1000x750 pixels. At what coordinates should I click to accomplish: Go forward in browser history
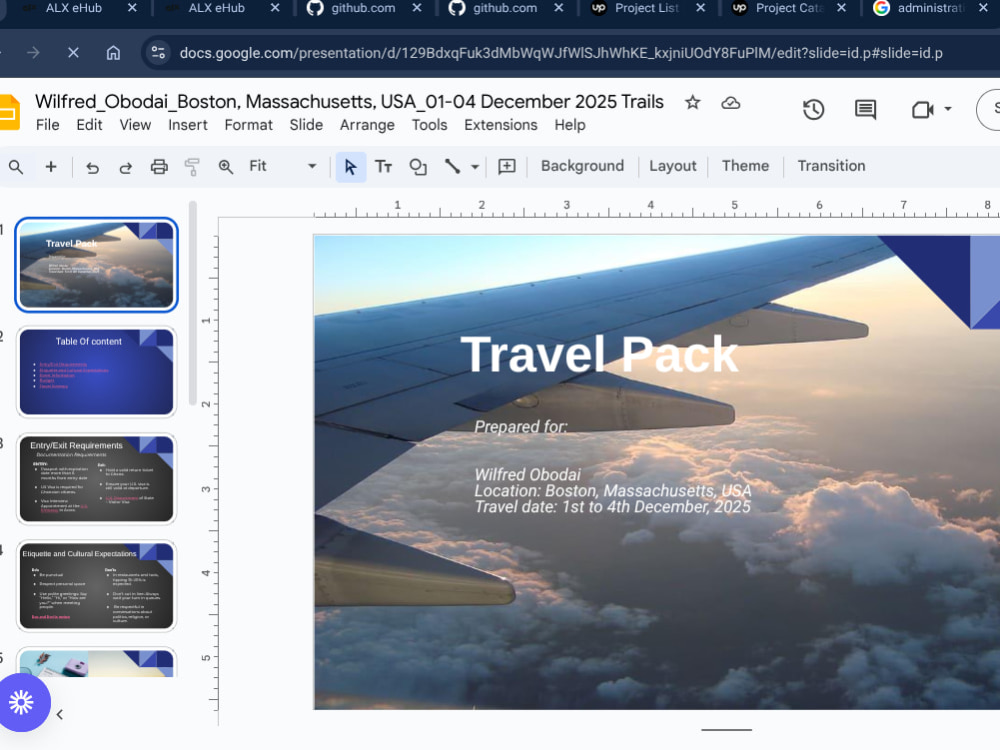click(x=33, y=53)
